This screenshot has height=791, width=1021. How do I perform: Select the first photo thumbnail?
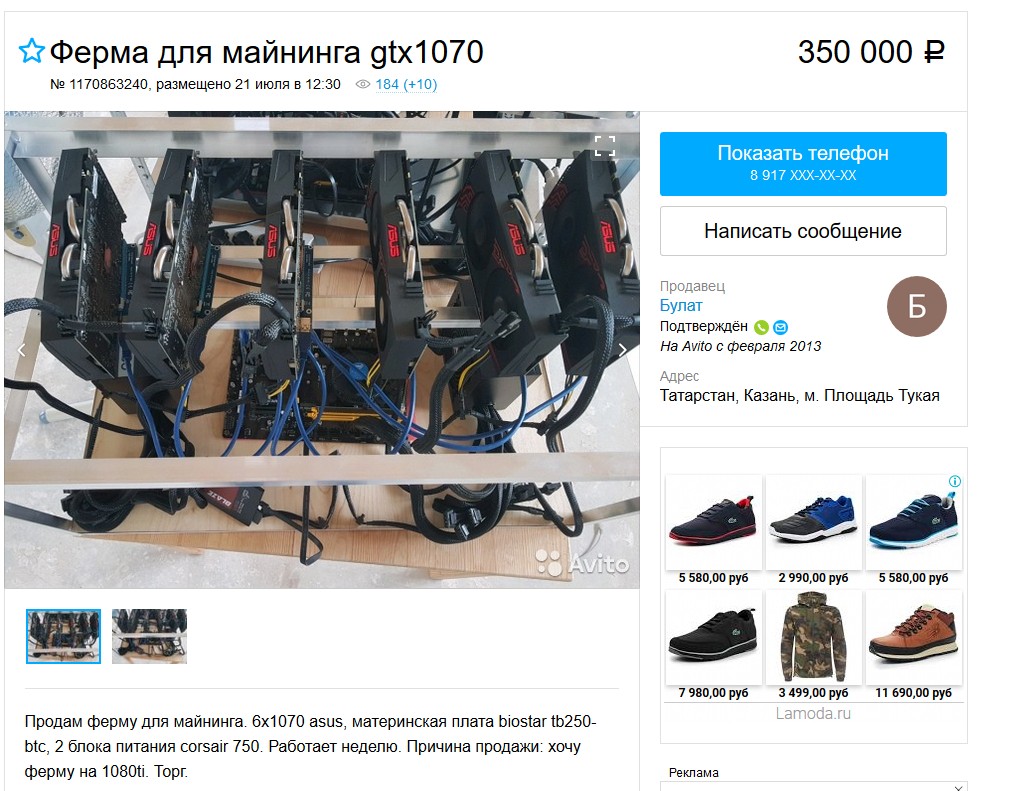63,636
